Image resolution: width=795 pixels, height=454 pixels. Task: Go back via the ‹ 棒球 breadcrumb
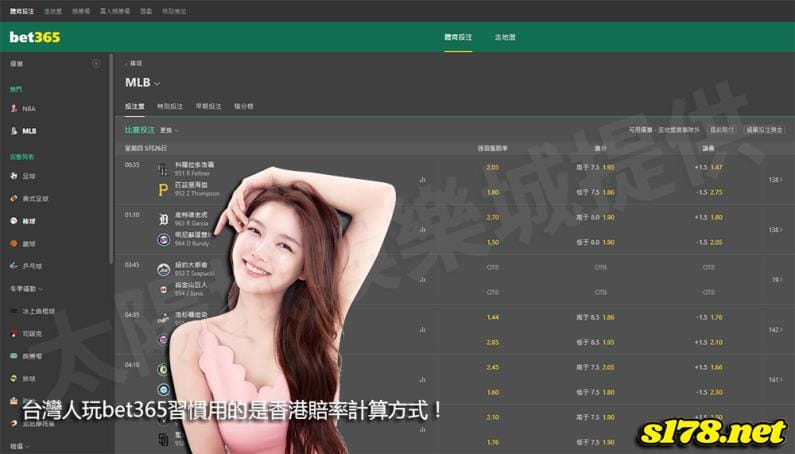click(134, 63)
